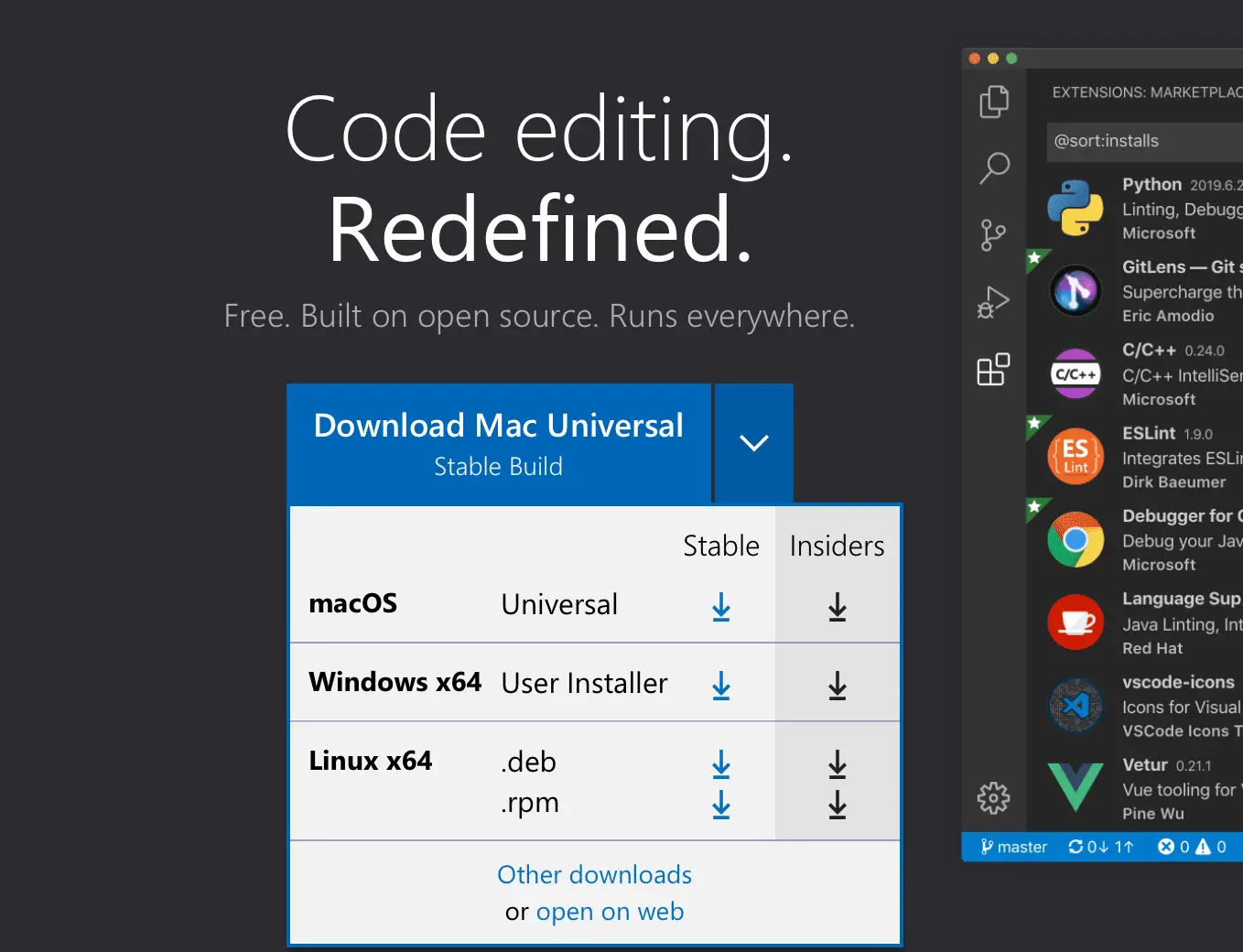Click the Universal label in macOS row
This screenshot has height=952, width=1243.
(x=559, y=604)
